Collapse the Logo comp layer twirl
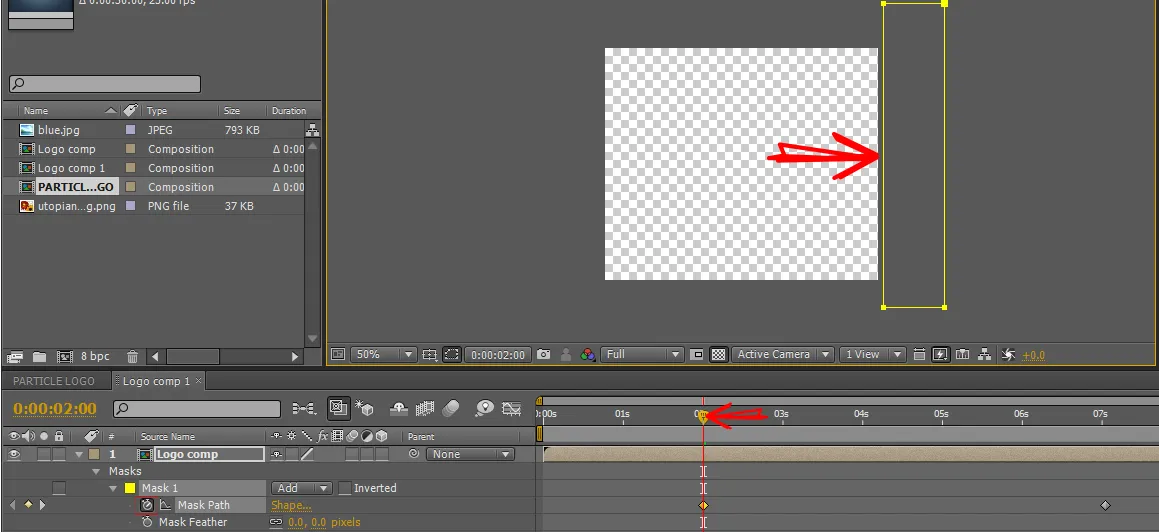1159x532 pixels. pyautogui.click(x=79, y=454)
